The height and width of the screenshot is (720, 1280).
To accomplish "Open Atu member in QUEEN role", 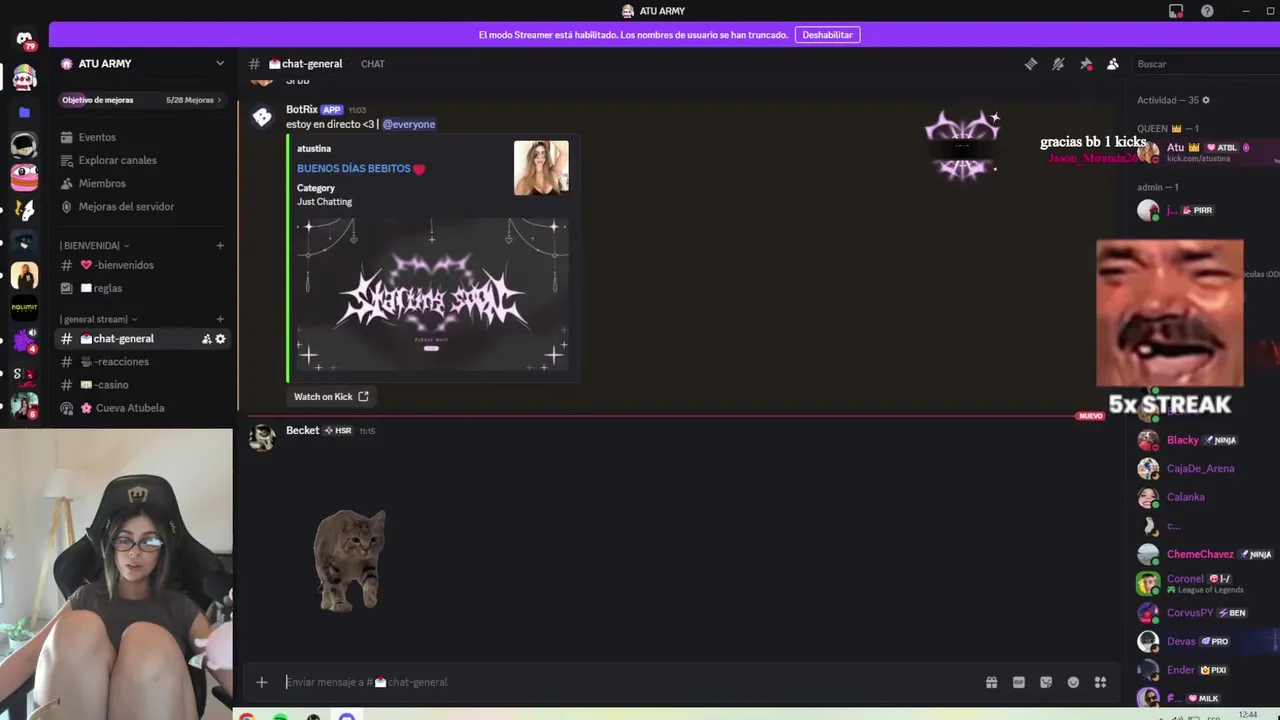I will coord(1206,152).
